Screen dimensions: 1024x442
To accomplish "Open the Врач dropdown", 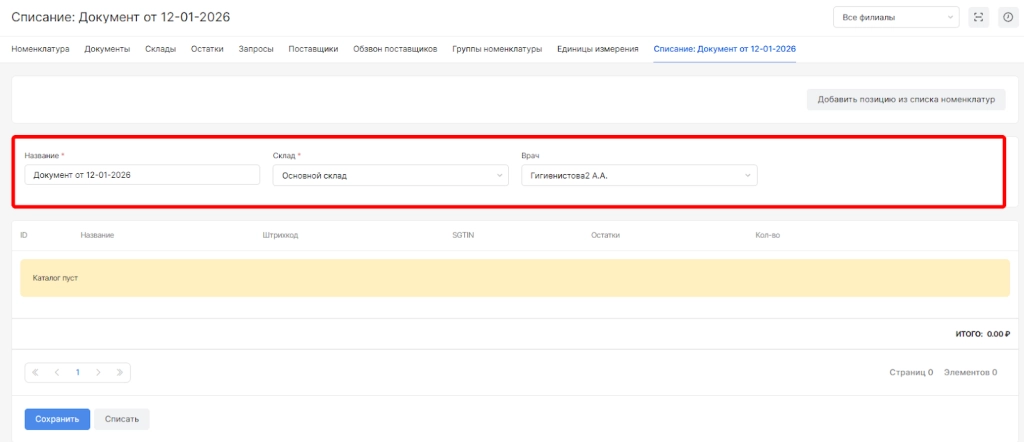I will [x=639, y=175].
